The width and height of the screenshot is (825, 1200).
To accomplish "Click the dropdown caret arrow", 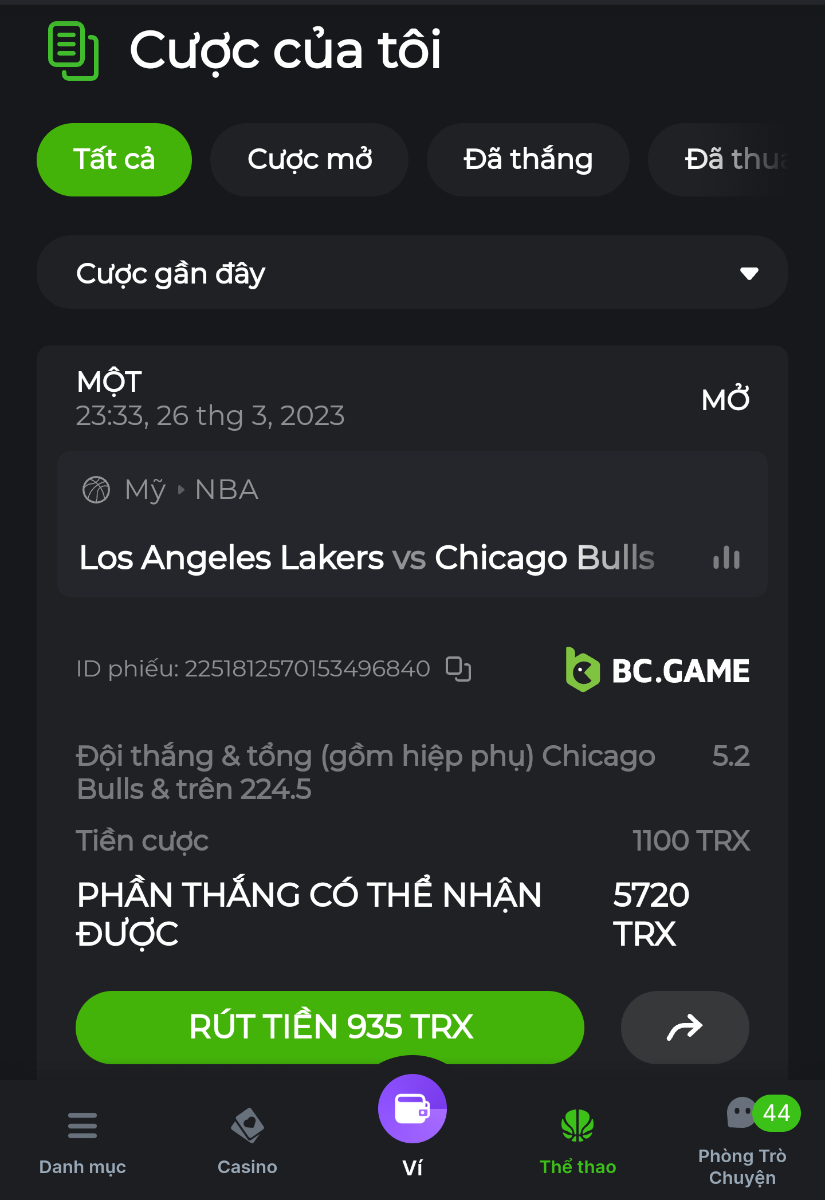I will tap(749, 274).
